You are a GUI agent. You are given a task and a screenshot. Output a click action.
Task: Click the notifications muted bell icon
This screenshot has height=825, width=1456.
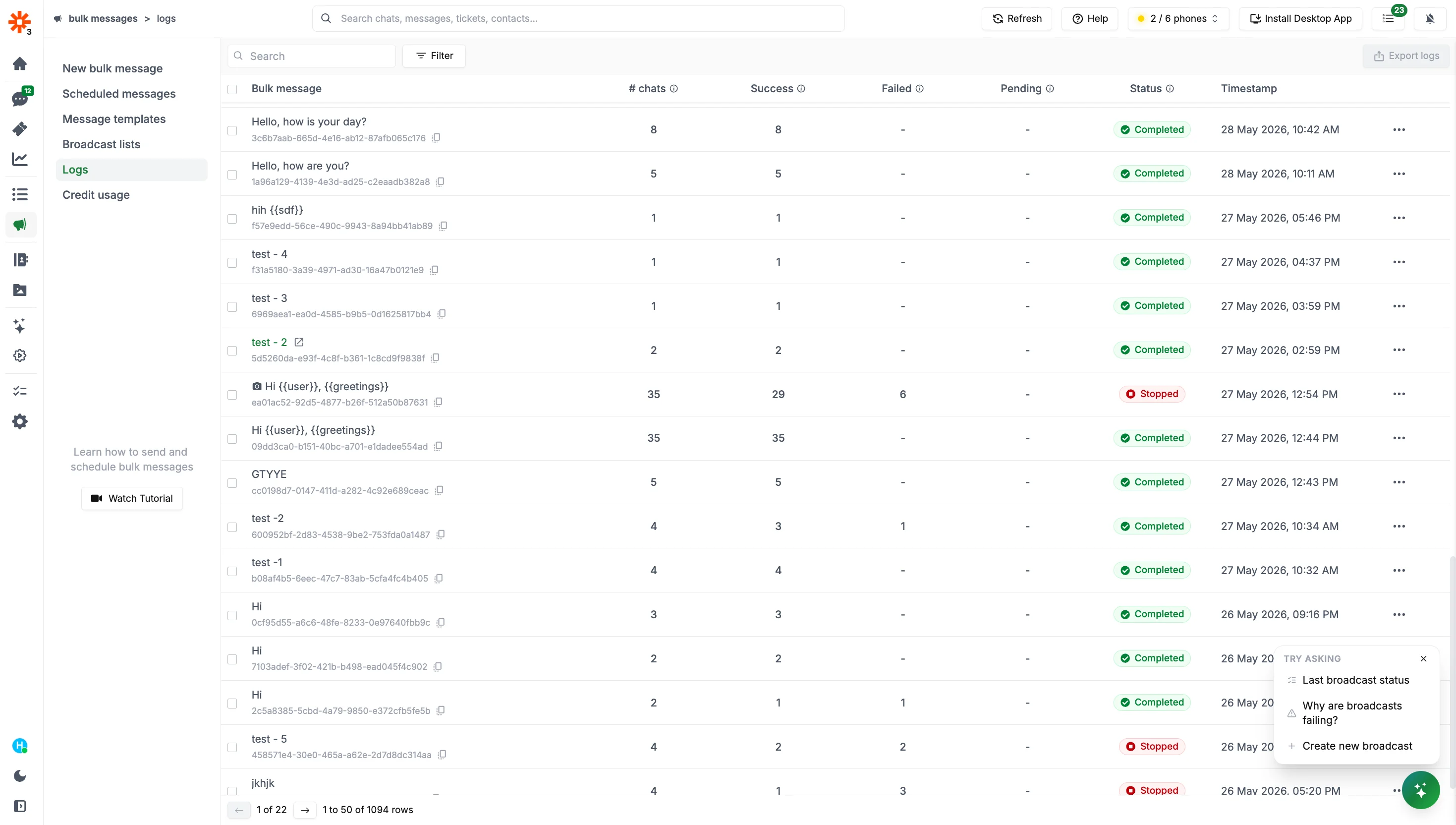(1430, 19)
